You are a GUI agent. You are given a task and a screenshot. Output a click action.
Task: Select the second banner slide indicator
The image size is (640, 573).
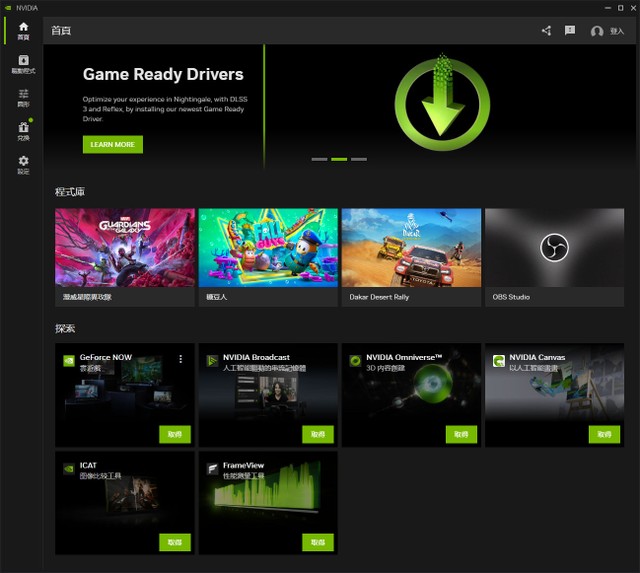pos(339,159)
